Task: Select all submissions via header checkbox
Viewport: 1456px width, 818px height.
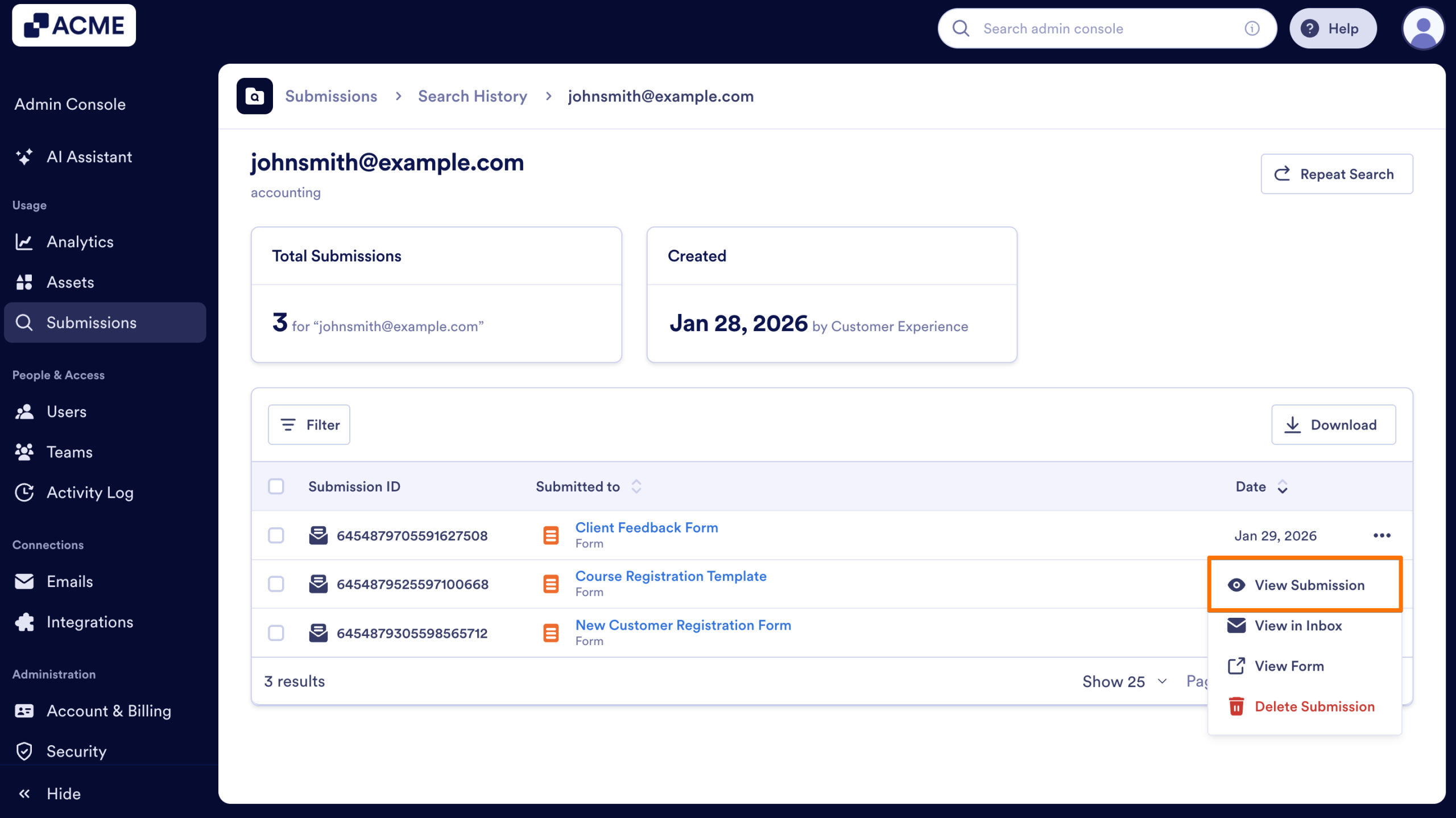Action: click(276, 486)
